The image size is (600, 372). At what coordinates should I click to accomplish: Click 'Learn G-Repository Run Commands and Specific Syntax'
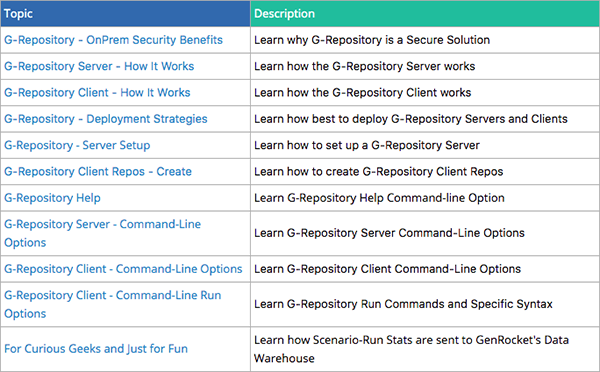(403, 304)
